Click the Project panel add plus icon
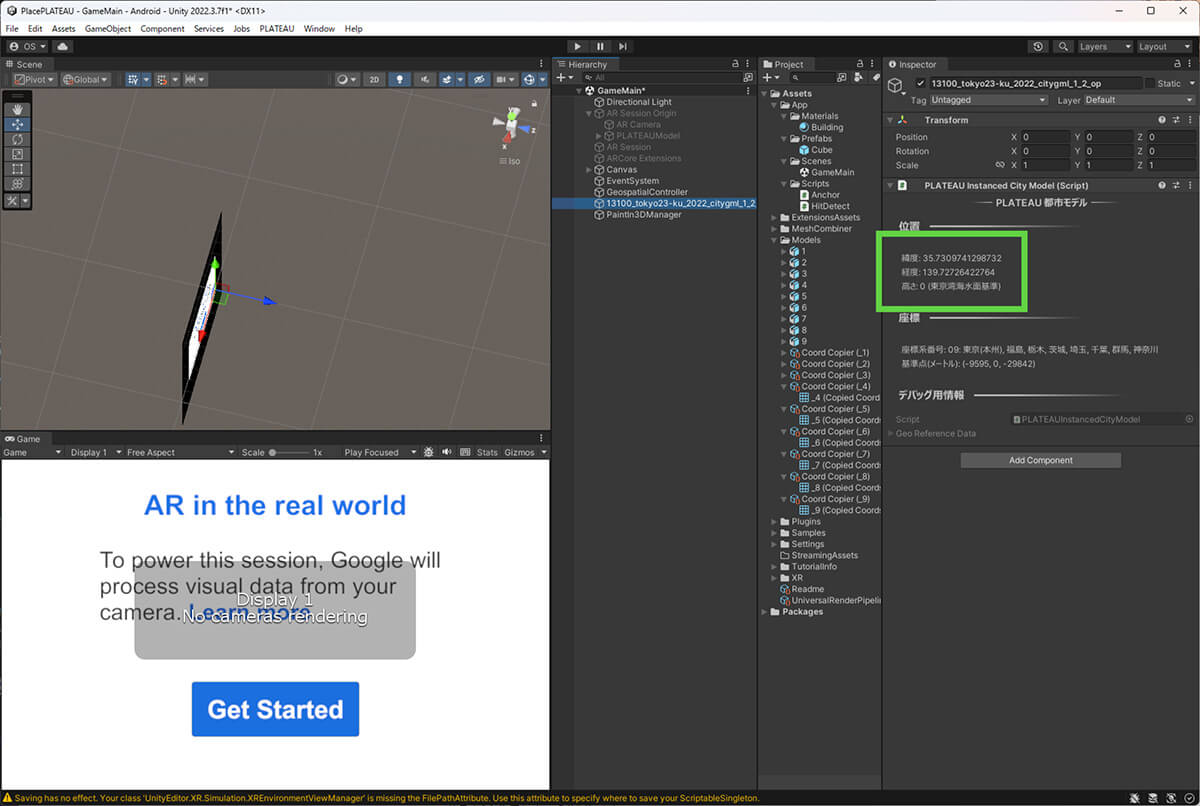This screenshot has width=1200, height=806. tap(770, 77)
